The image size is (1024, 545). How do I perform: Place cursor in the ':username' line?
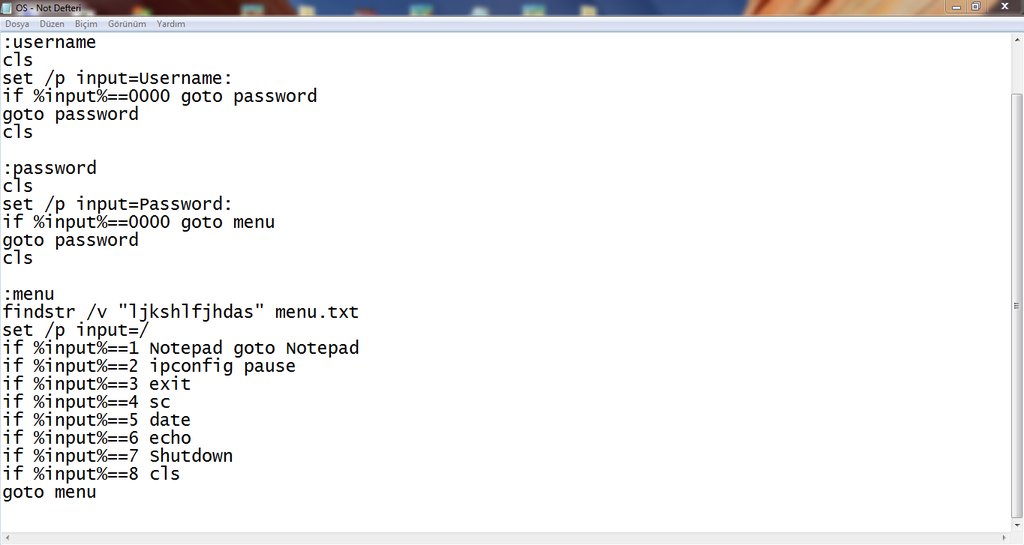[50, 42]
